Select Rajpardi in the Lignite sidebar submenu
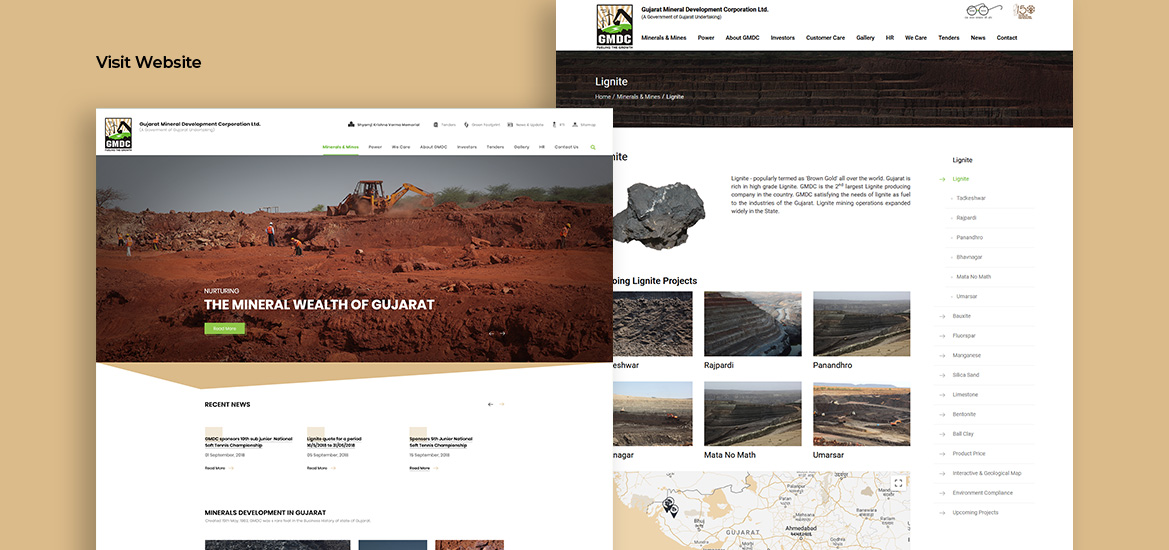The height and width of the screenshot is (550, 1169). 966,218
